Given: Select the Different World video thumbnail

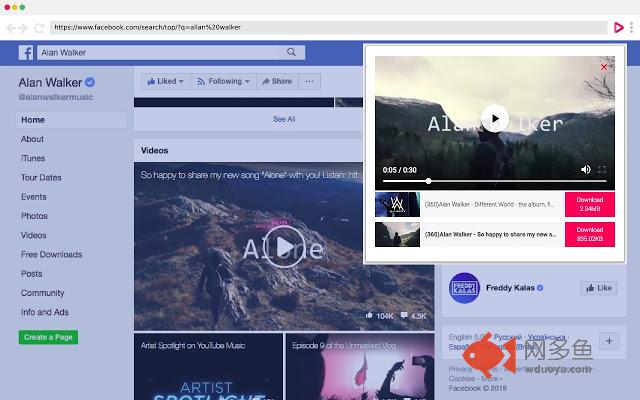Looking at the screenshot, I should point(397,204).
